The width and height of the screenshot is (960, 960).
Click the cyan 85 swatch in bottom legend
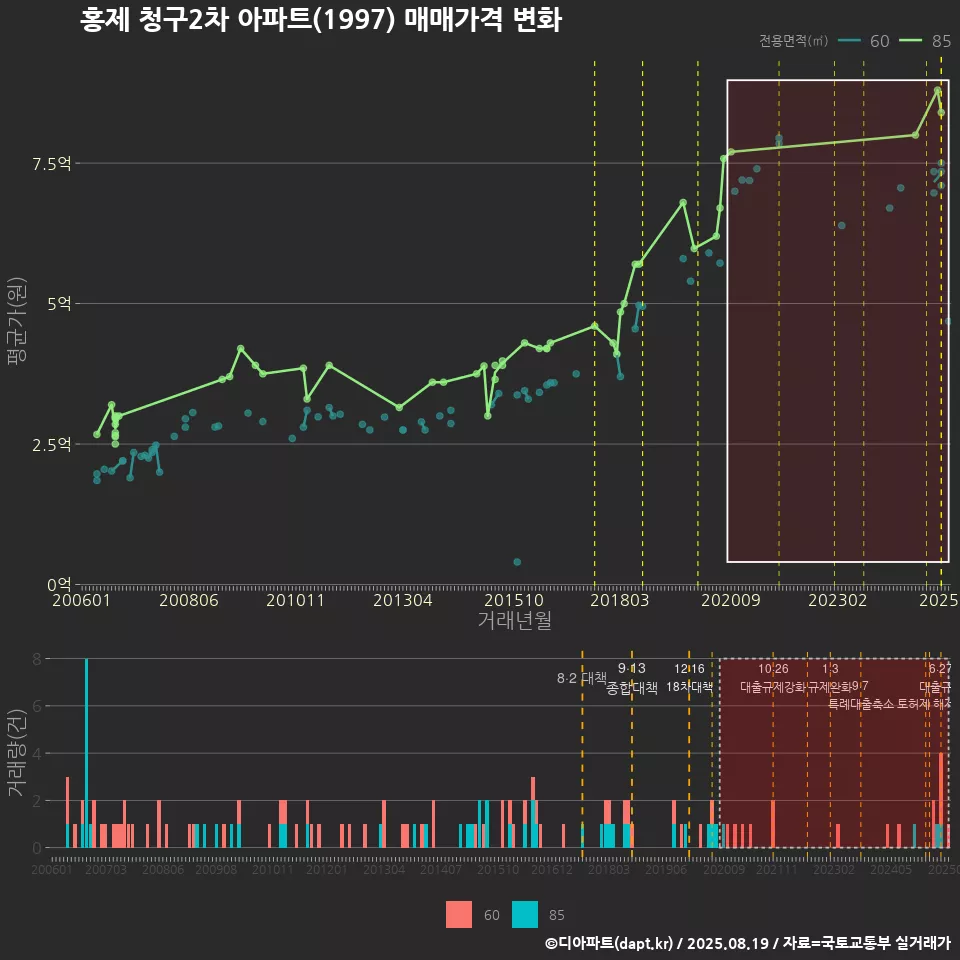(x=525, y=915)
